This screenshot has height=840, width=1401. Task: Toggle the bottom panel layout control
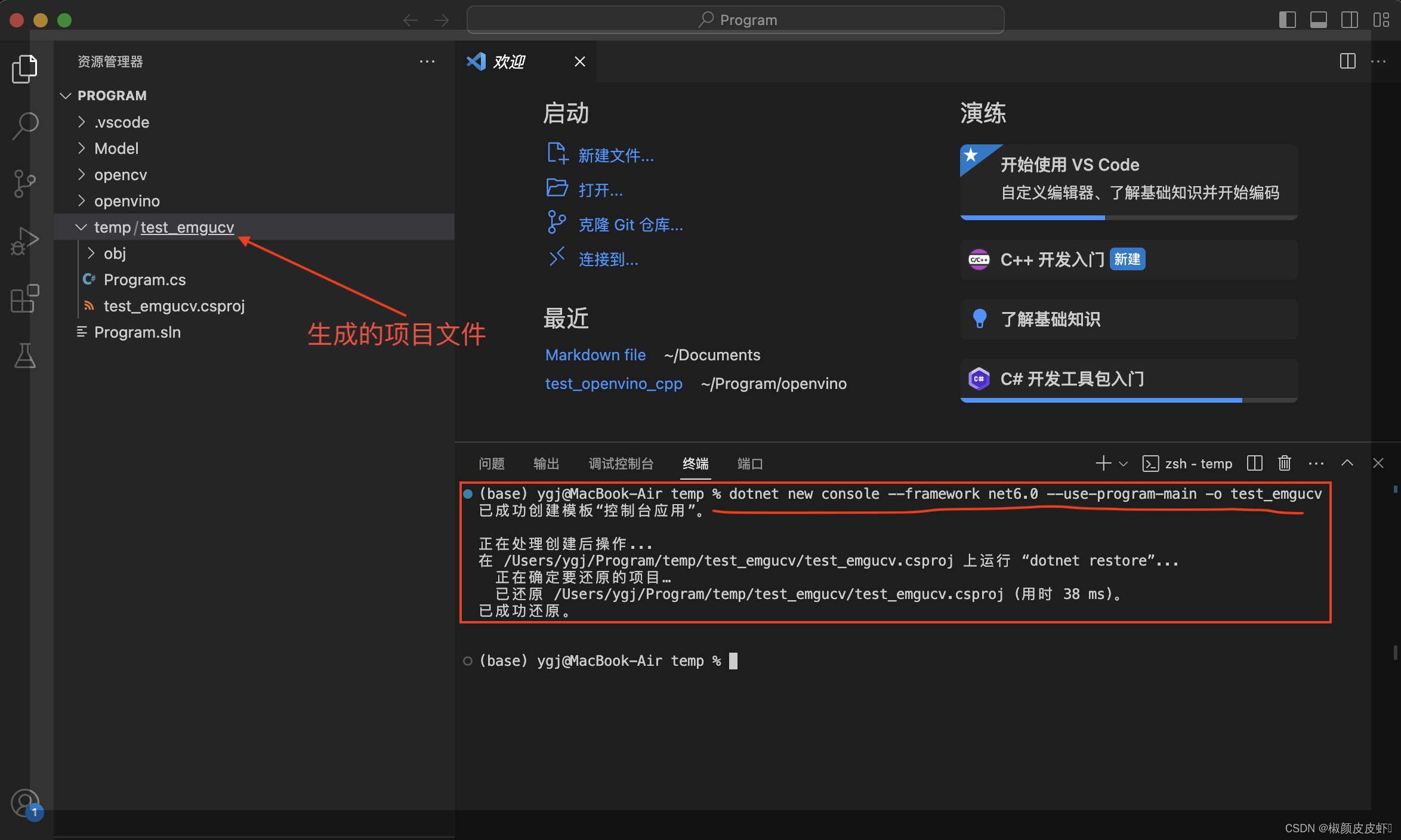[x=1319, y=20]
